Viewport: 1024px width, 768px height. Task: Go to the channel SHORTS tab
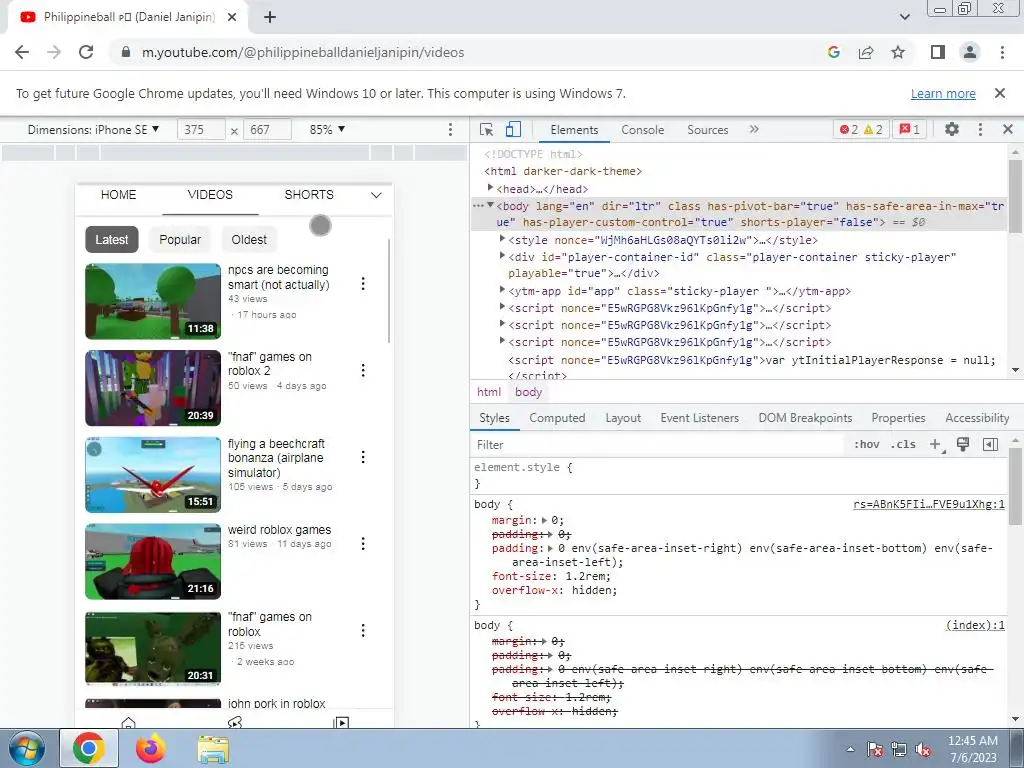click(309, 195)
